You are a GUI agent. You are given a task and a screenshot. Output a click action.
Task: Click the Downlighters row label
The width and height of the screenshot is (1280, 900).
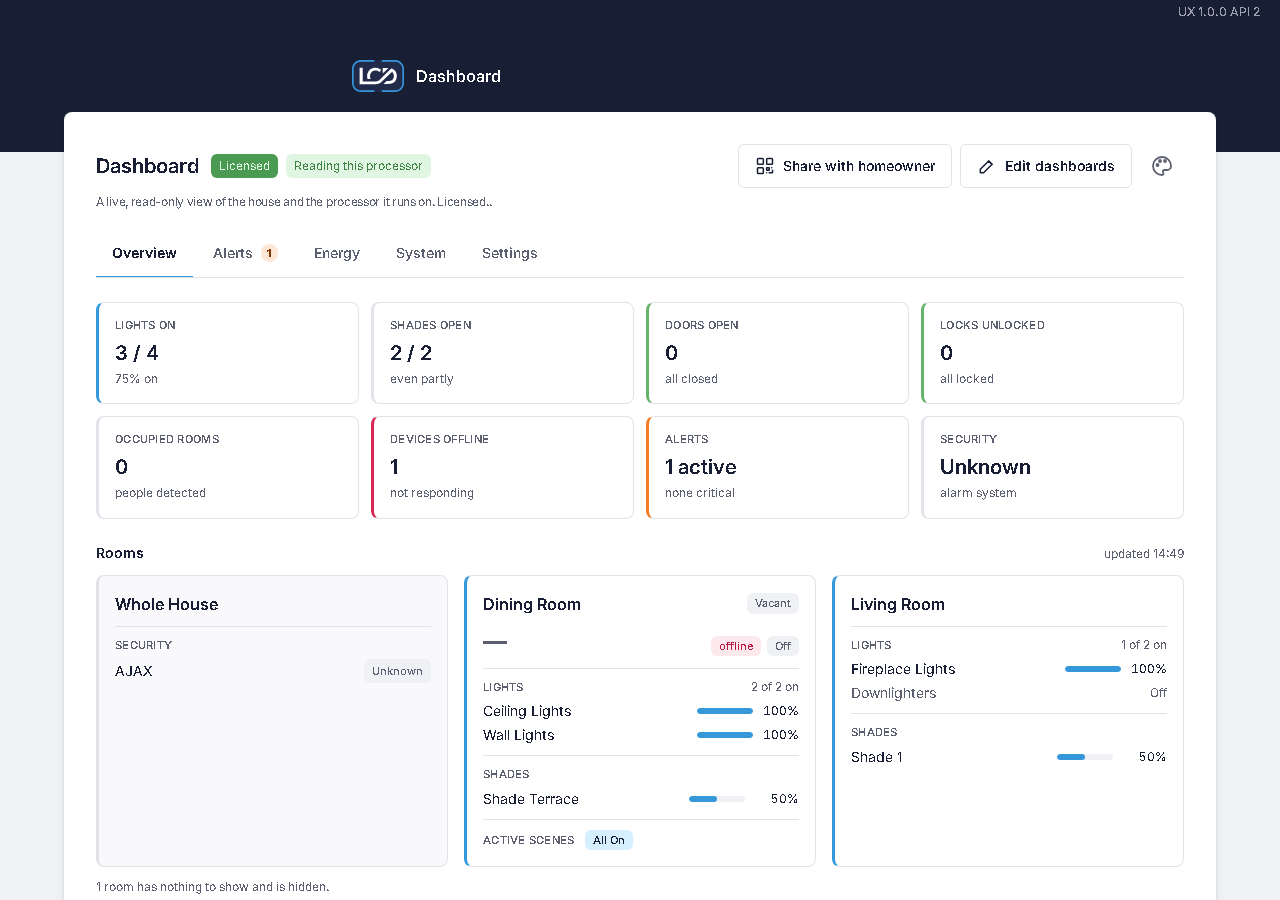(894, 693)
